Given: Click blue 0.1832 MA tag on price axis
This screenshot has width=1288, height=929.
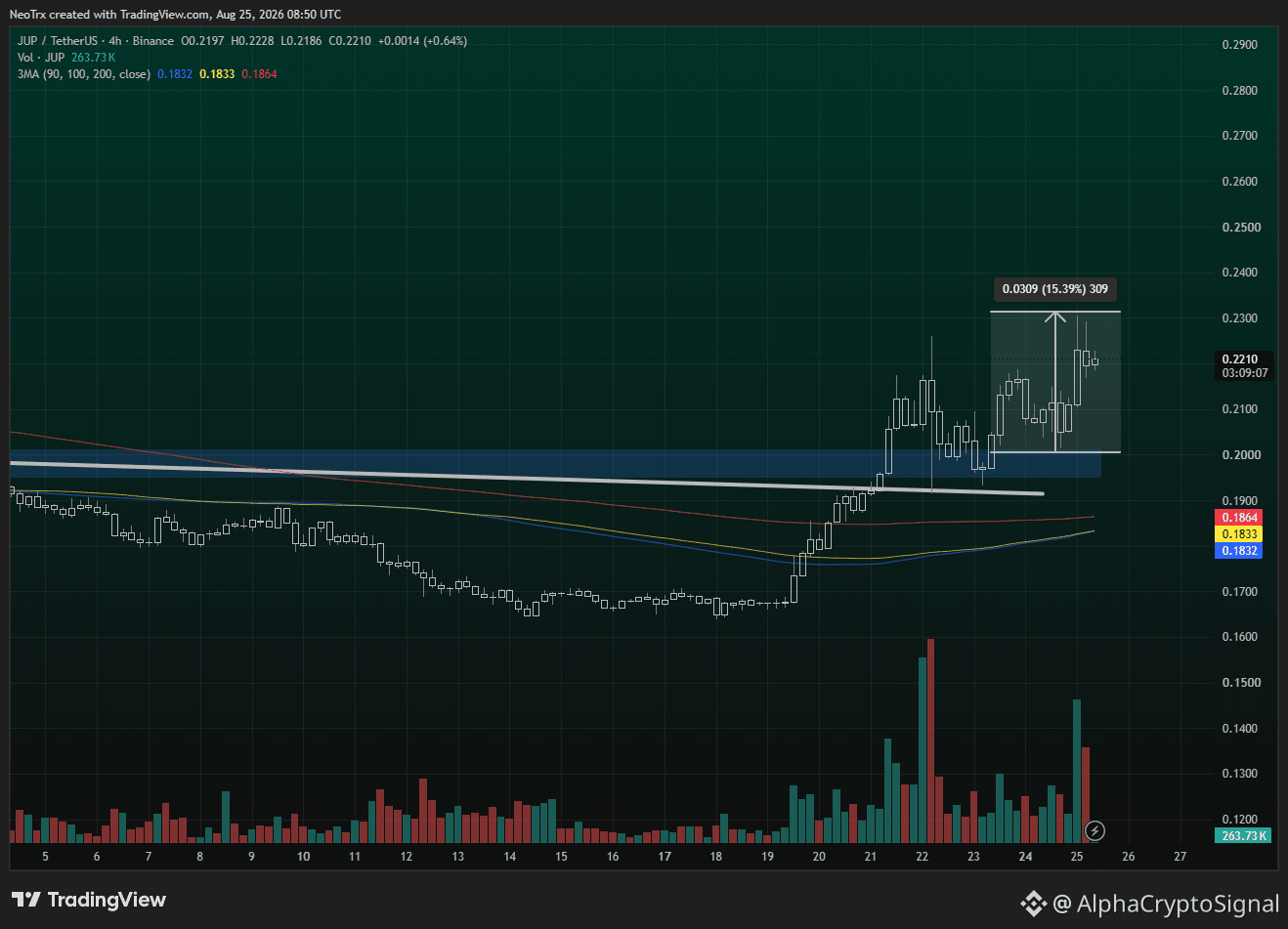Looking at the screenshot, I should [1239, 551].
